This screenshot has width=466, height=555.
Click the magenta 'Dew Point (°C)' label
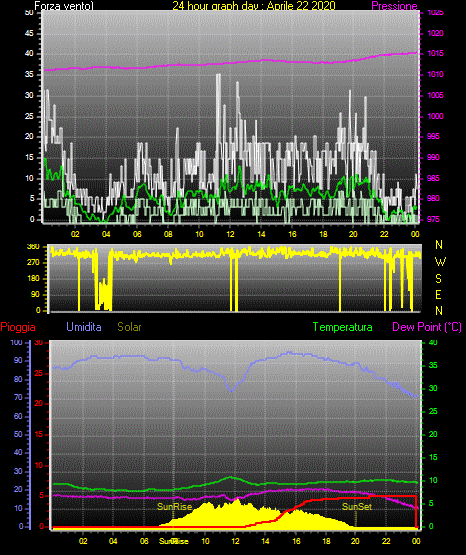click(427, 327)
